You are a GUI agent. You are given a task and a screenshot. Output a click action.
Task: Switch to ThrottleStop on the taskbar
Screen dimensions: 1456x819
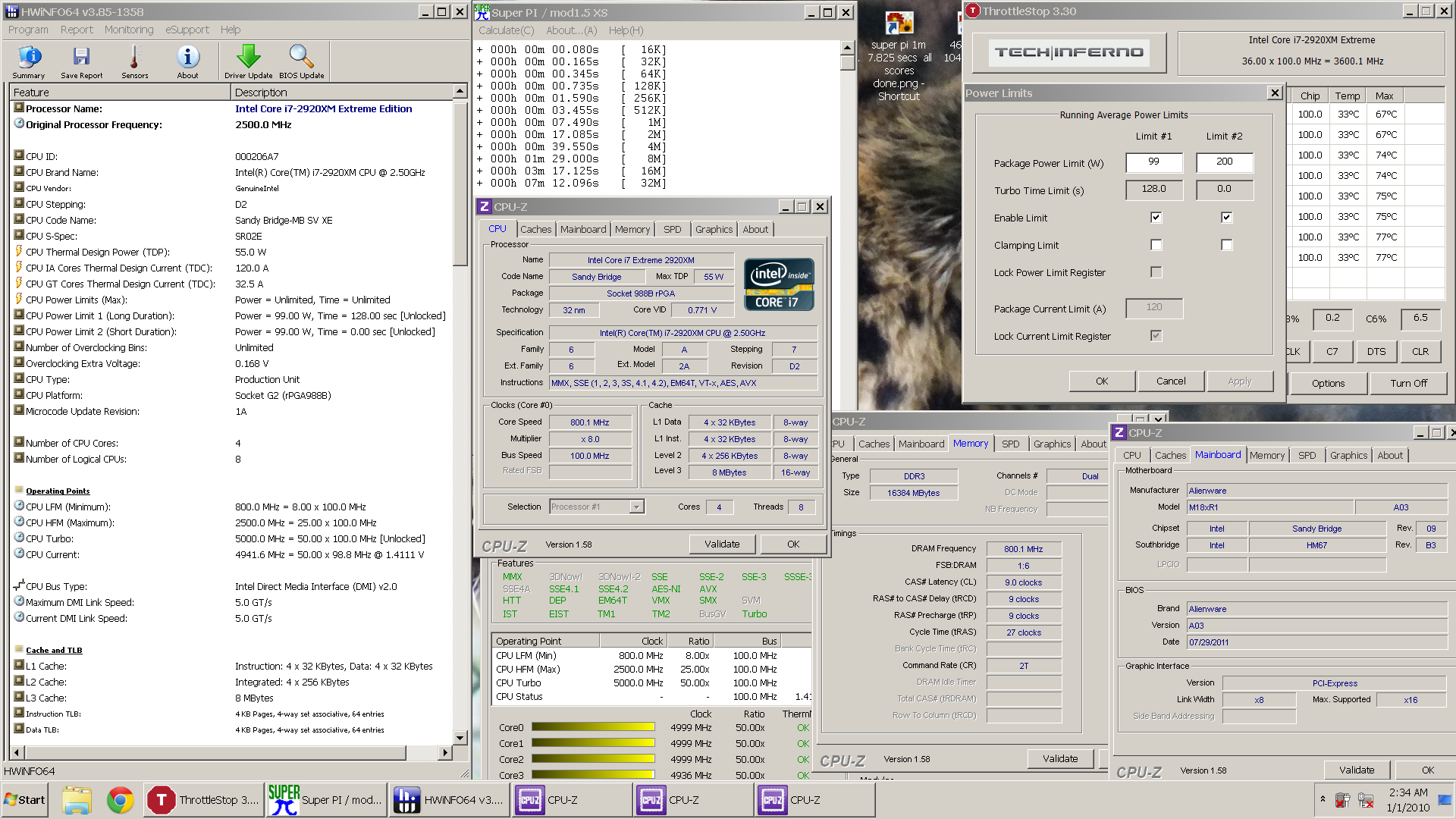[x=203, y=800]
